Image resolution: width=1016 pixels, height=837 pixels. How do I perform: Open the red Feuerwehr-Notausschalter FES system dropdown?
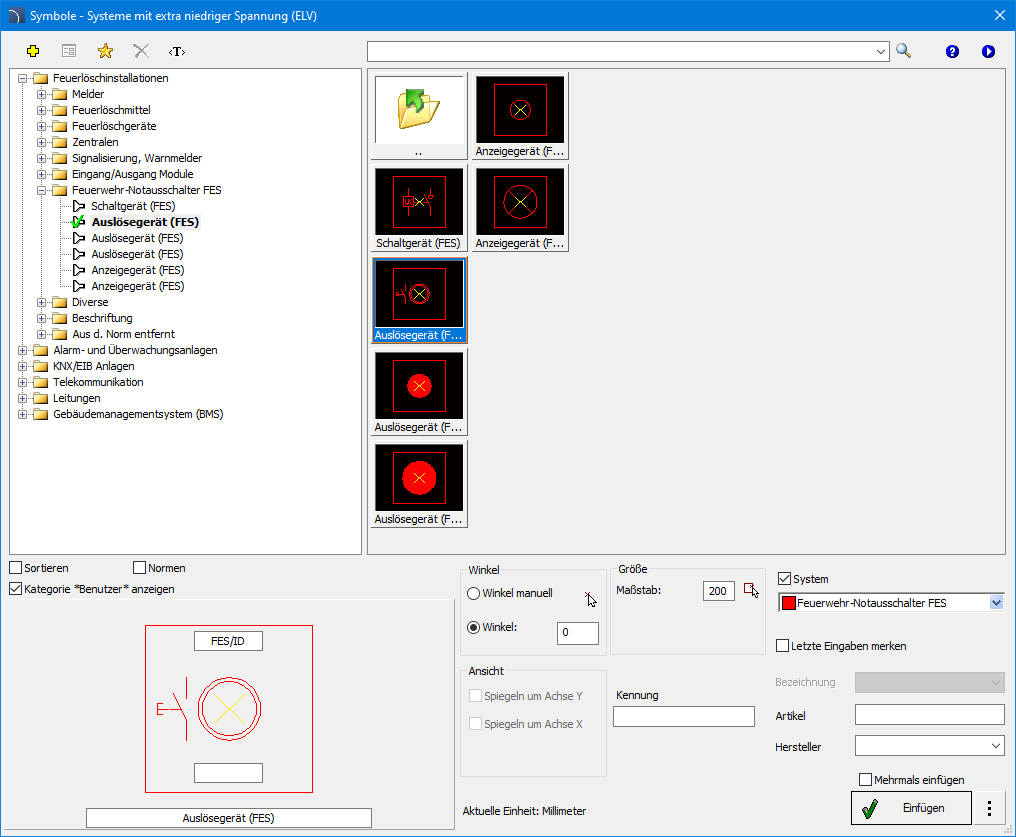[892, 602]
